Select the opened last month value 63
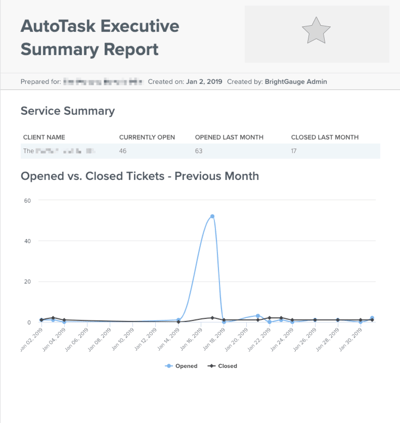This screenshot has height=423, width=400. click(x=199, y=151)
